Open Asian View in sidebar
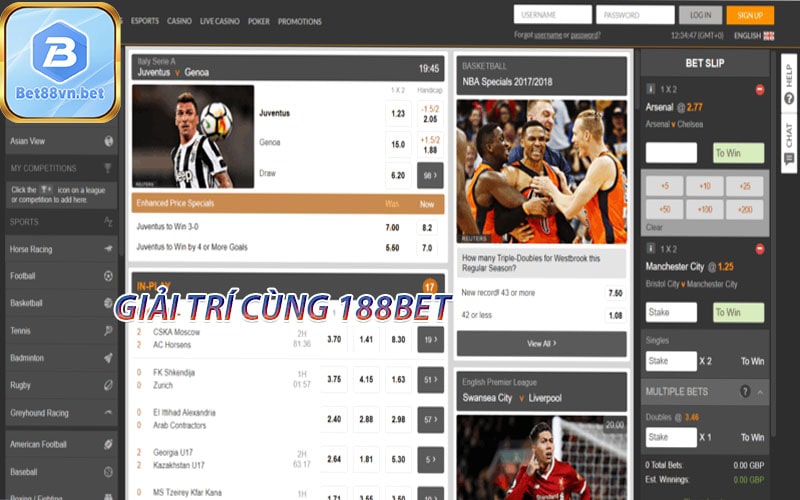This screenshot has height=500, width=800. tap(61, 141)
